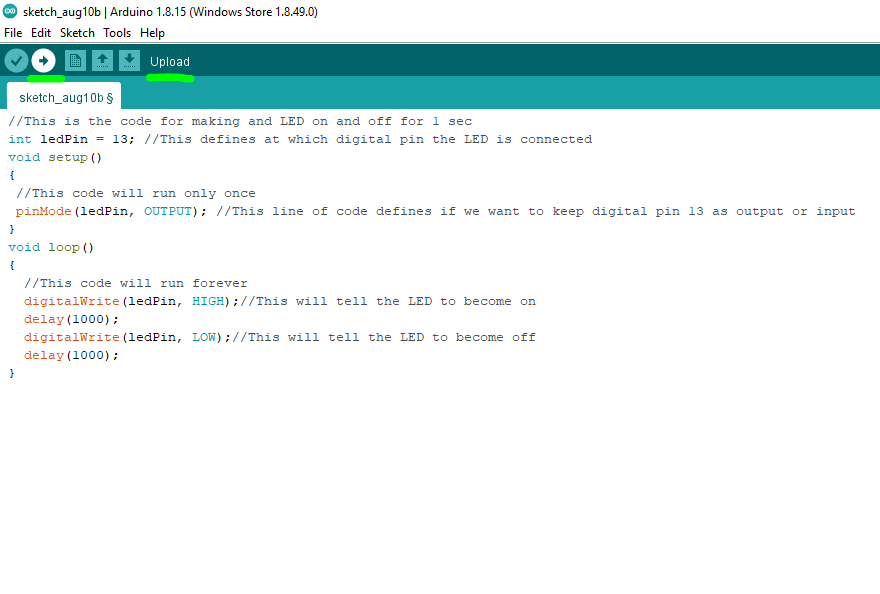The width and height of the screenshot is (880, 594).
Task: Click the opening brace after setup()
Action: 12,175
